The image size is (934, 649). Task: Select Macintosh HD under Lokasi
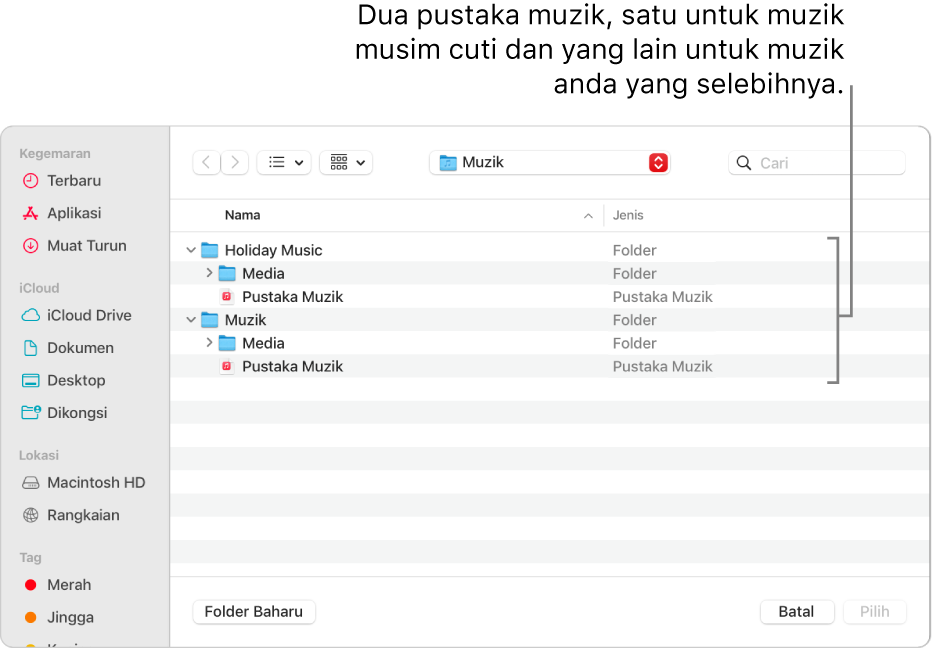(95, 482)
